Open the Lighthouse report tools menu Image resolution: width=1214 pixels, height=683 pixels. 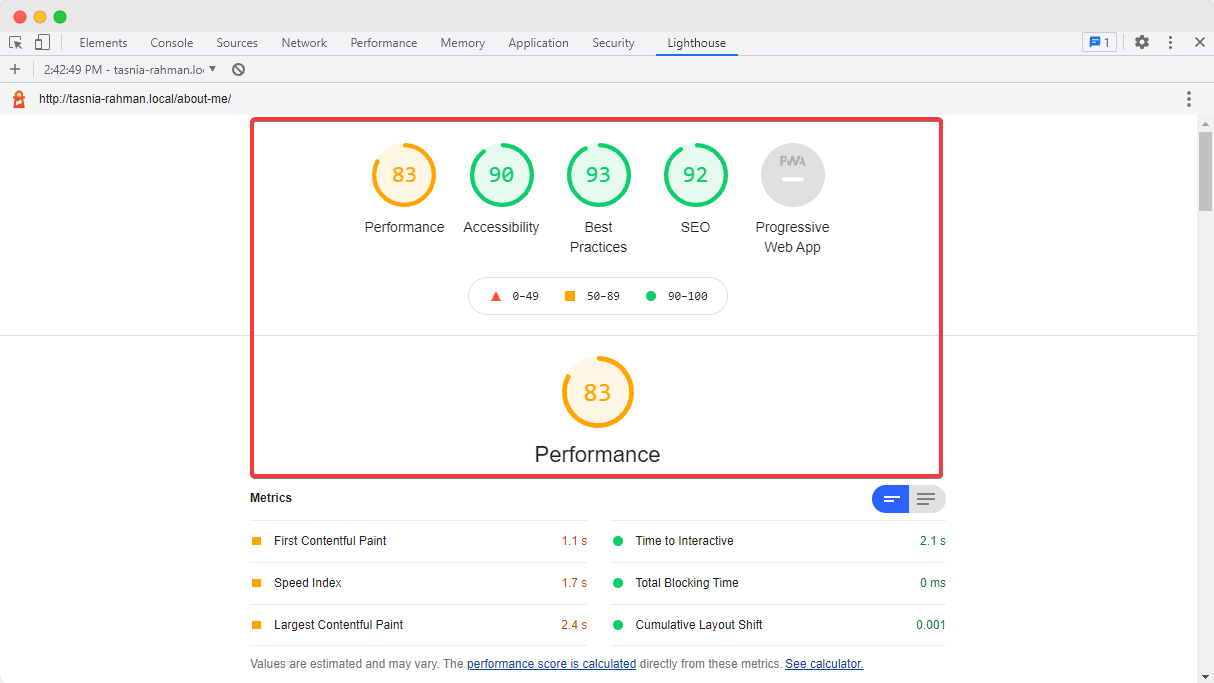1189,99
